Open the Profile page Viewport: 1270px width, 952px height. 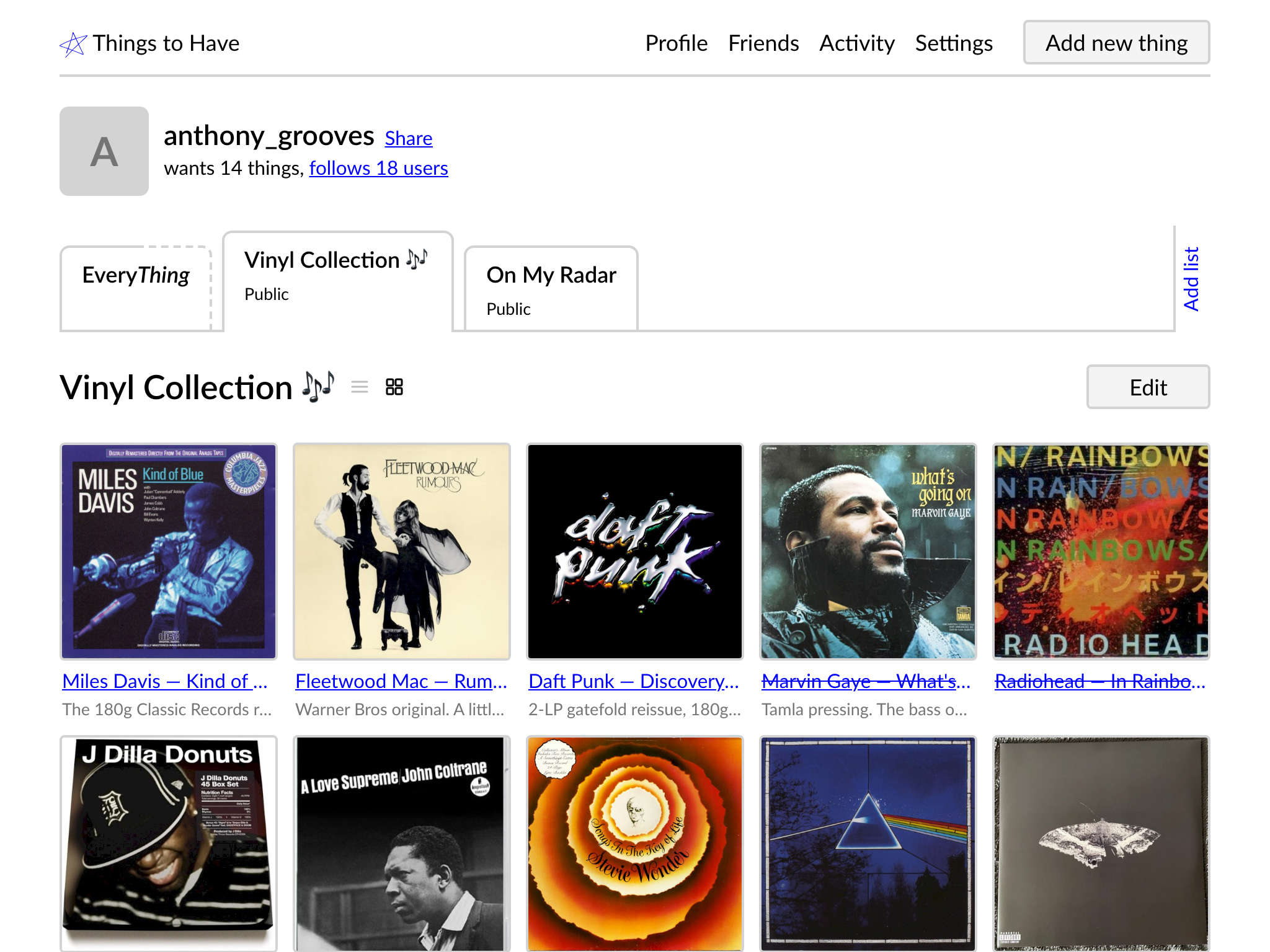pyautogui.click(x=676, y=43)
